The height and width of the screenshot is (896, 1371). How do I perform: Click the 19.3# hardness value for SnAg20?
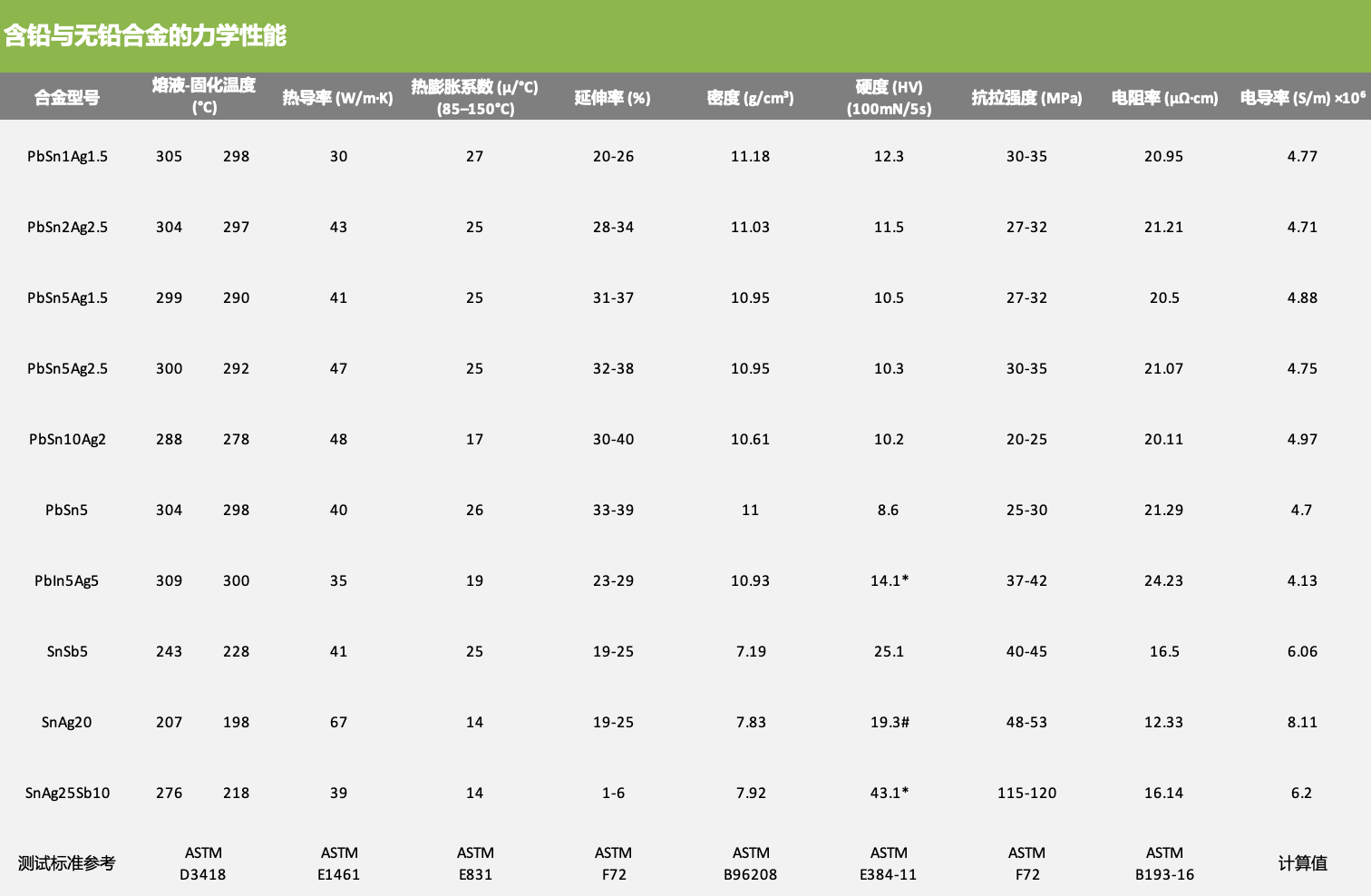[x=889, y=722]
